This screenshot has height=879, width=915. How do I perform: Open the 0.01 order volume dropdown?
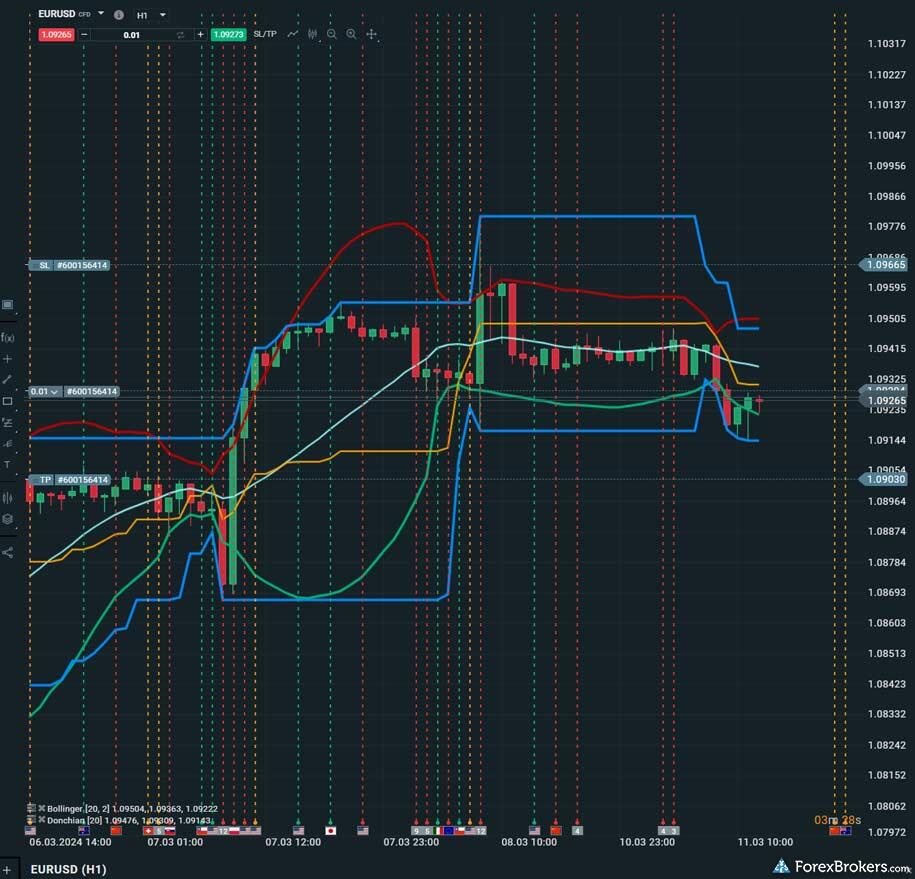[54, 392]
